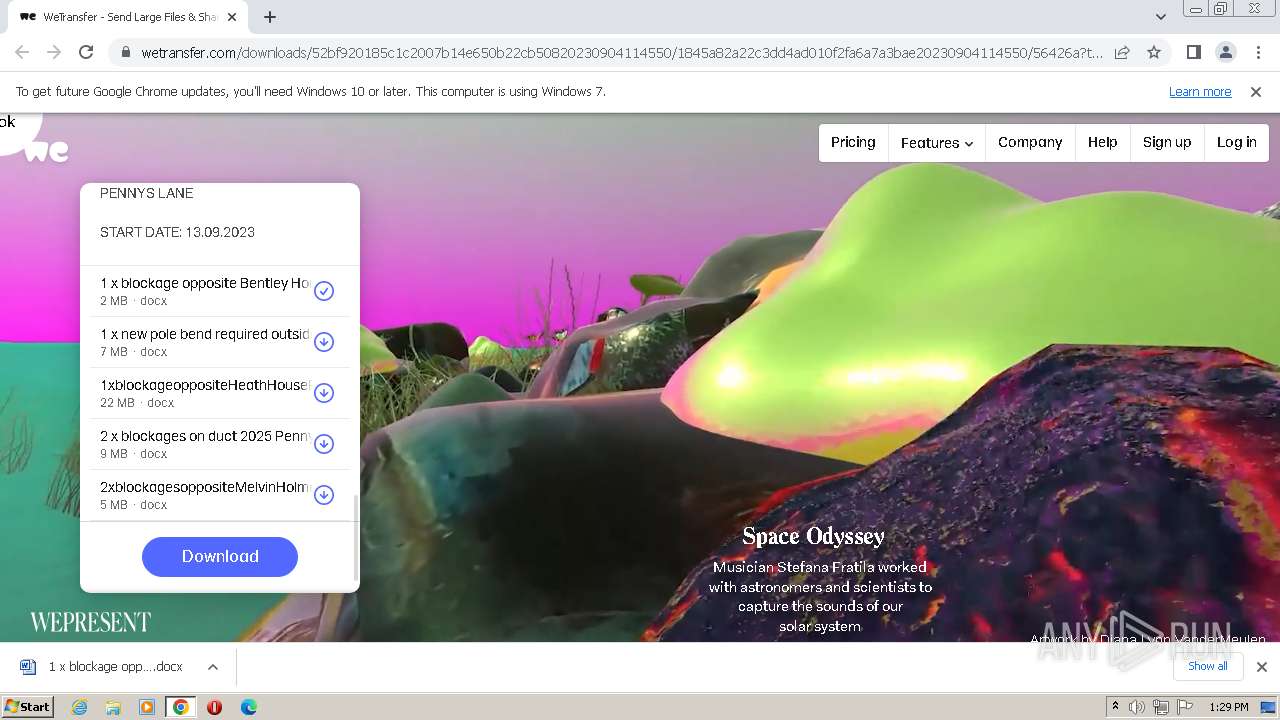Open options for downloaded docx file
This screenshot has width=1280, height=720.
click(213, 667)
